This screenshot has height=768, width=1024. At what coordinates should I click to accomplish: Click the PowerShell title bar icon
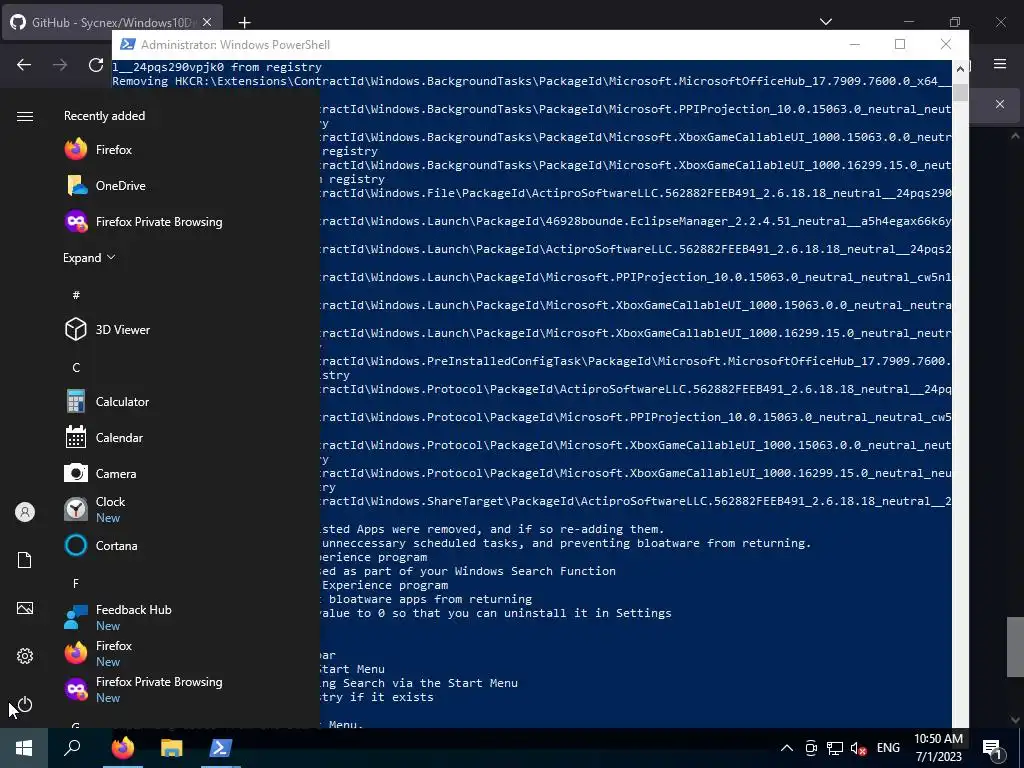[128, 44]
